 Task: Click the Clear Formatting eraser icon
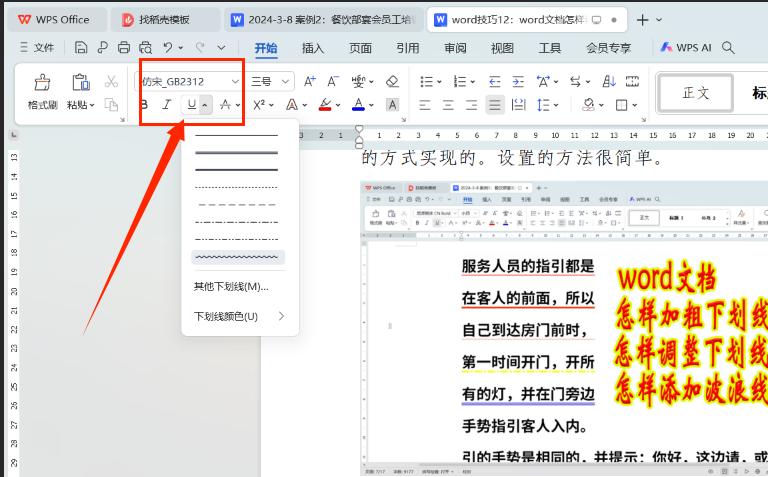tap(392, 82)
